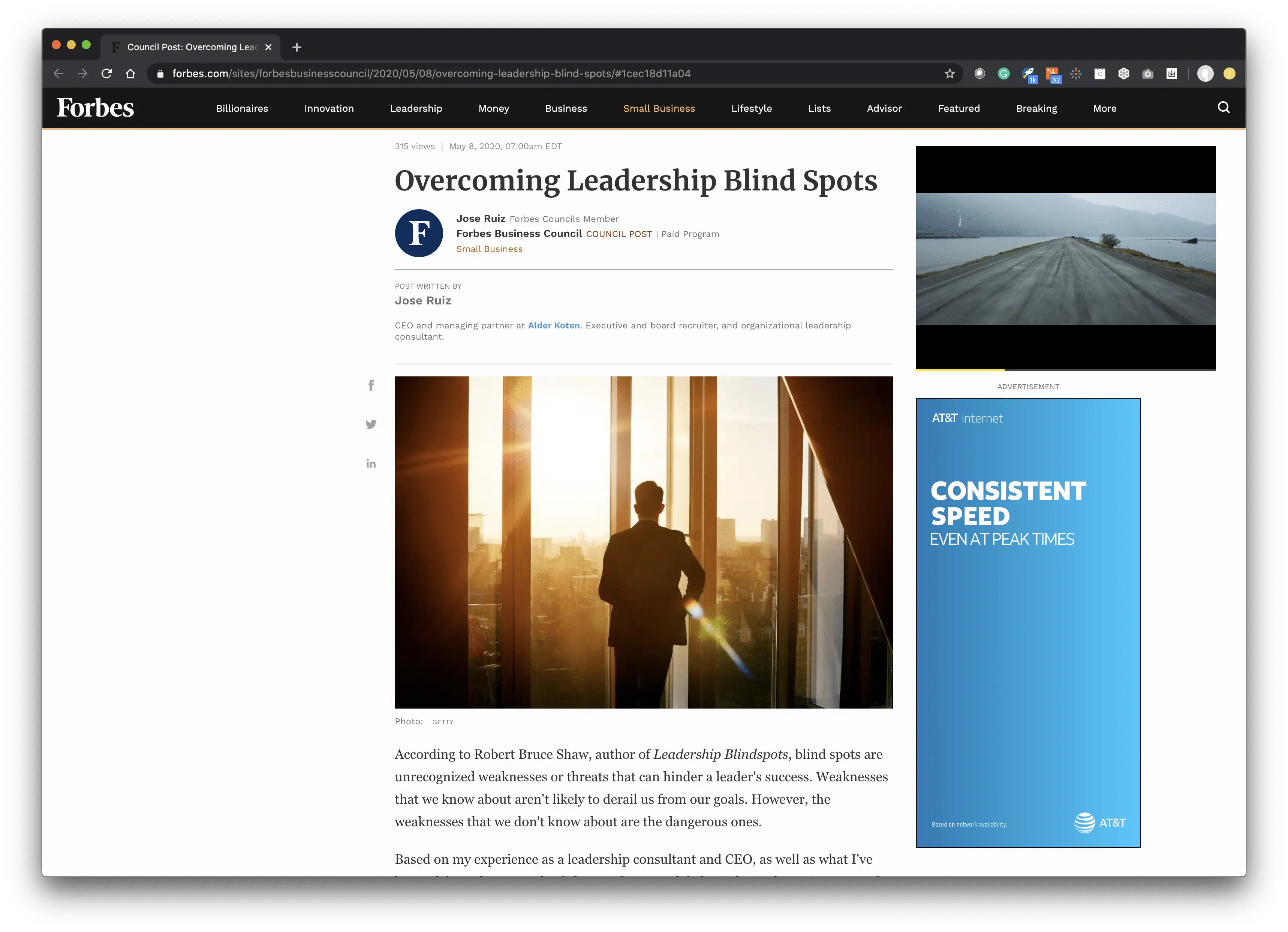Expand the More navigation menu
1288x932 pixels.
click(x=1105, y=108)
